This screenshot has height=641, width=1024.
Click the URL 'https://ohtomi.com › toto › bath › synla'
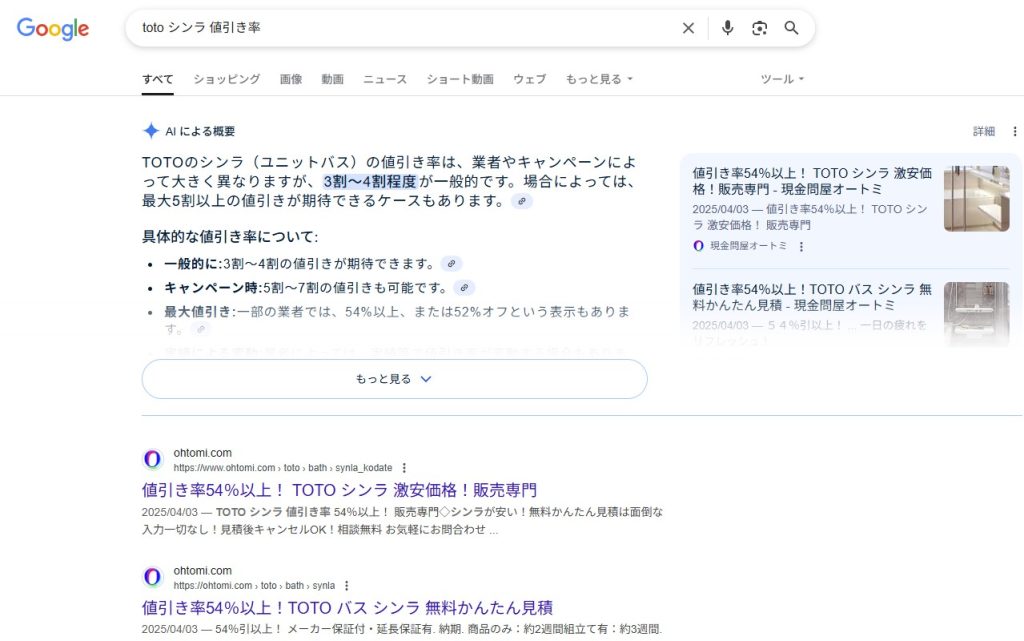coord(254,586)
